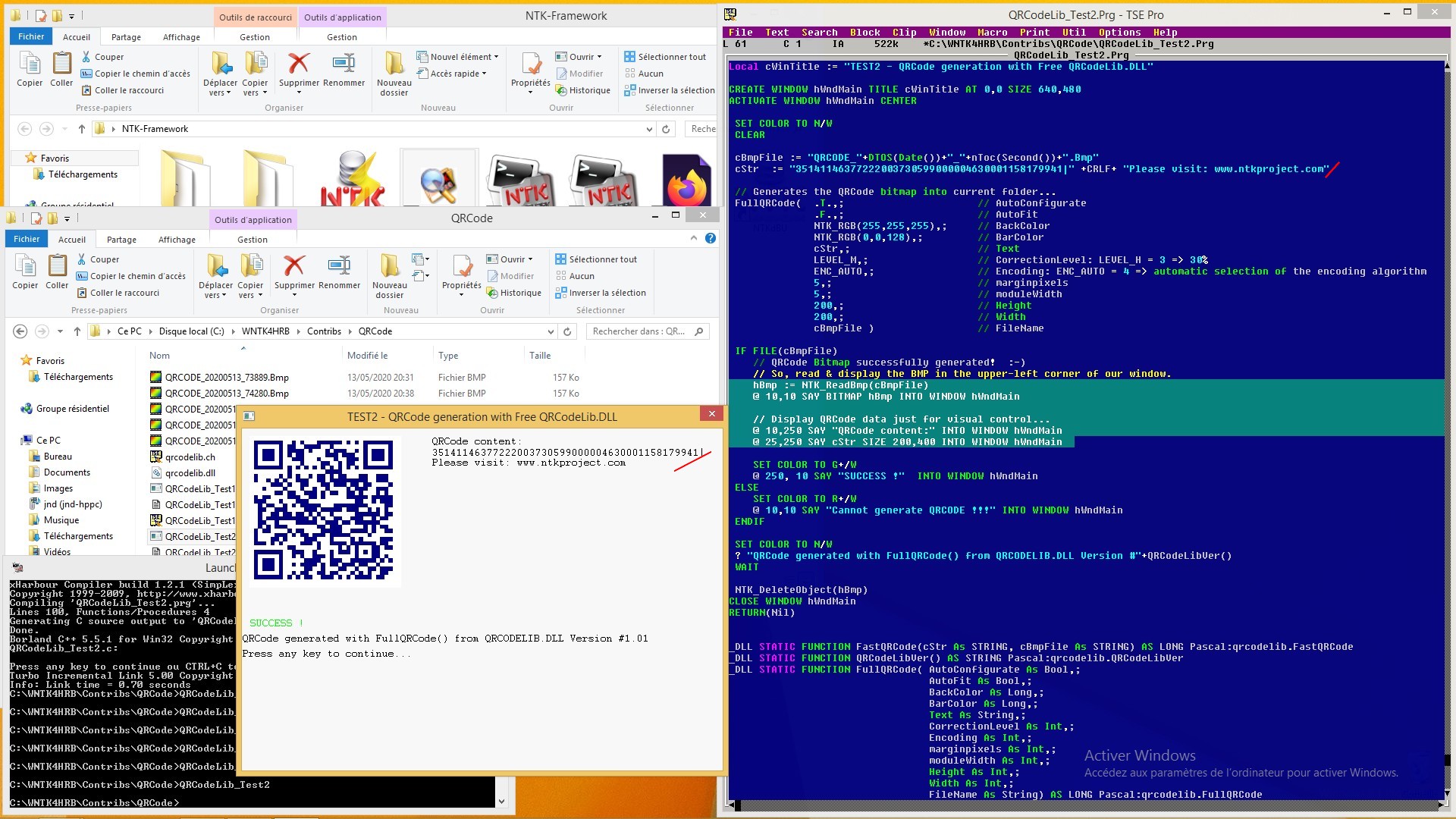Click Aucun in the QRCode window ribbon

click(574, 276)
